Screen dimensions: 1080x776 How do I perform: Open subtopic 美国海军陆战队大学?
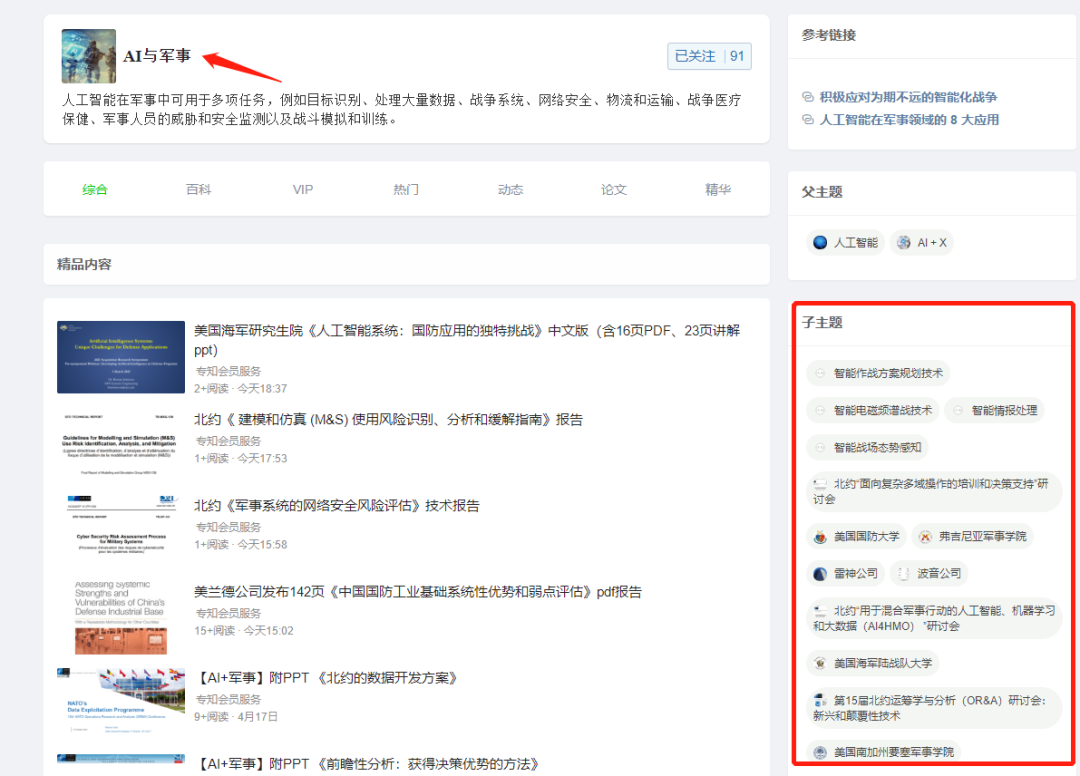[873, 663]
